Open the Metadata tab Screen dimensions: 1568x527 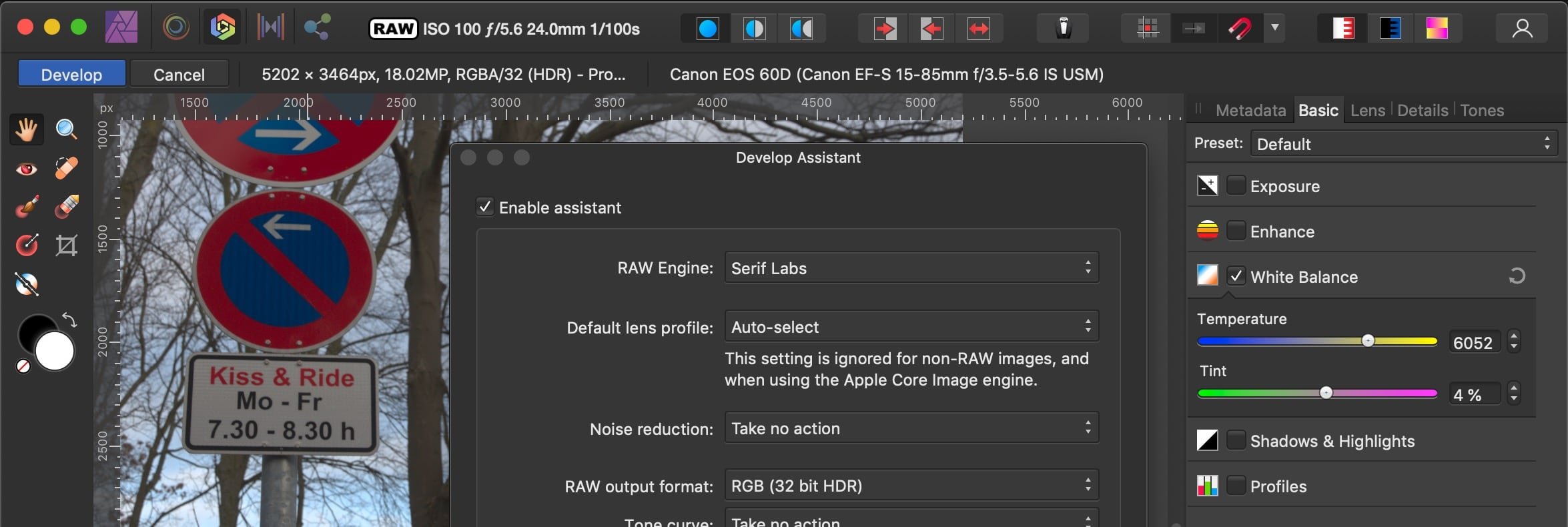pyautogui.click(x=1250, y=110)
